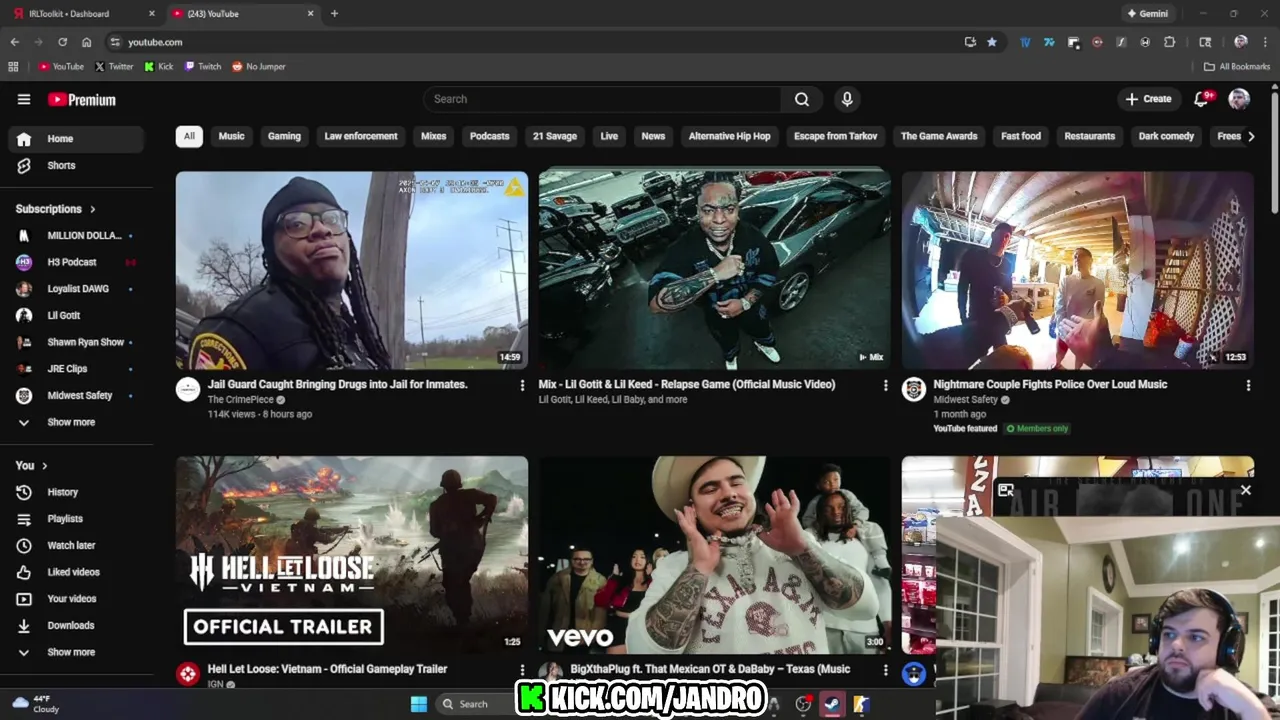The width and height of the screenshot is (1280, 720).
Task: Expand Show more under Subscriptions
Action: pyautogui.click(x=76, y=422)
